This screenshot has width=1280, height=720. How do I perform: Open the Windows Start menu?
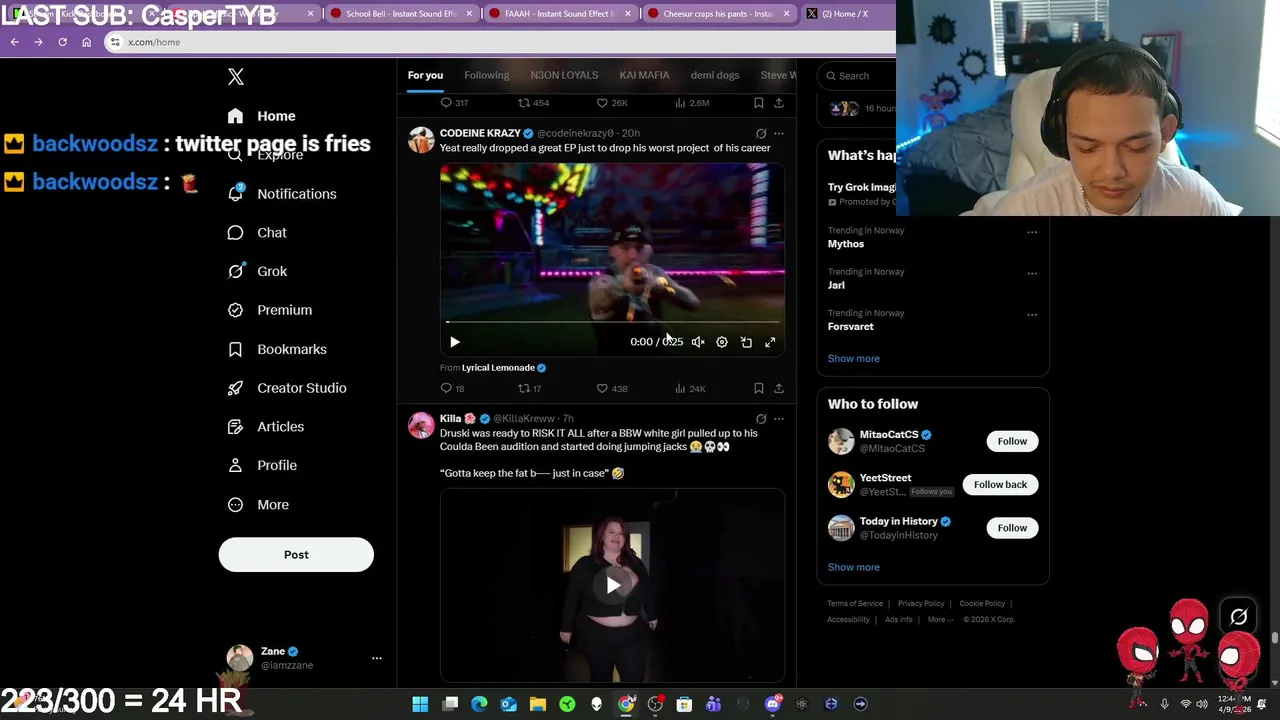[x=420, y=704]
